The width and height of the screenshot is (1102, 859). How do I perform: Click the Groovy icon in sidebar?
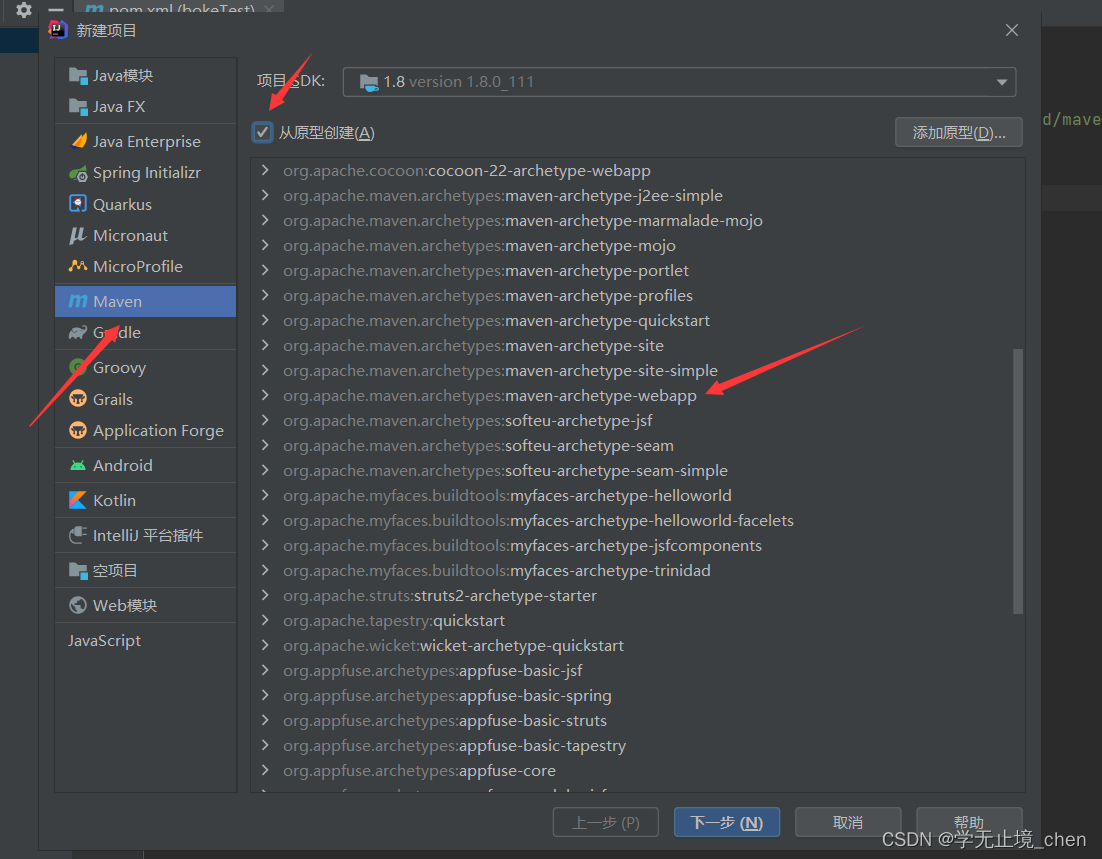tap(78, 367)
